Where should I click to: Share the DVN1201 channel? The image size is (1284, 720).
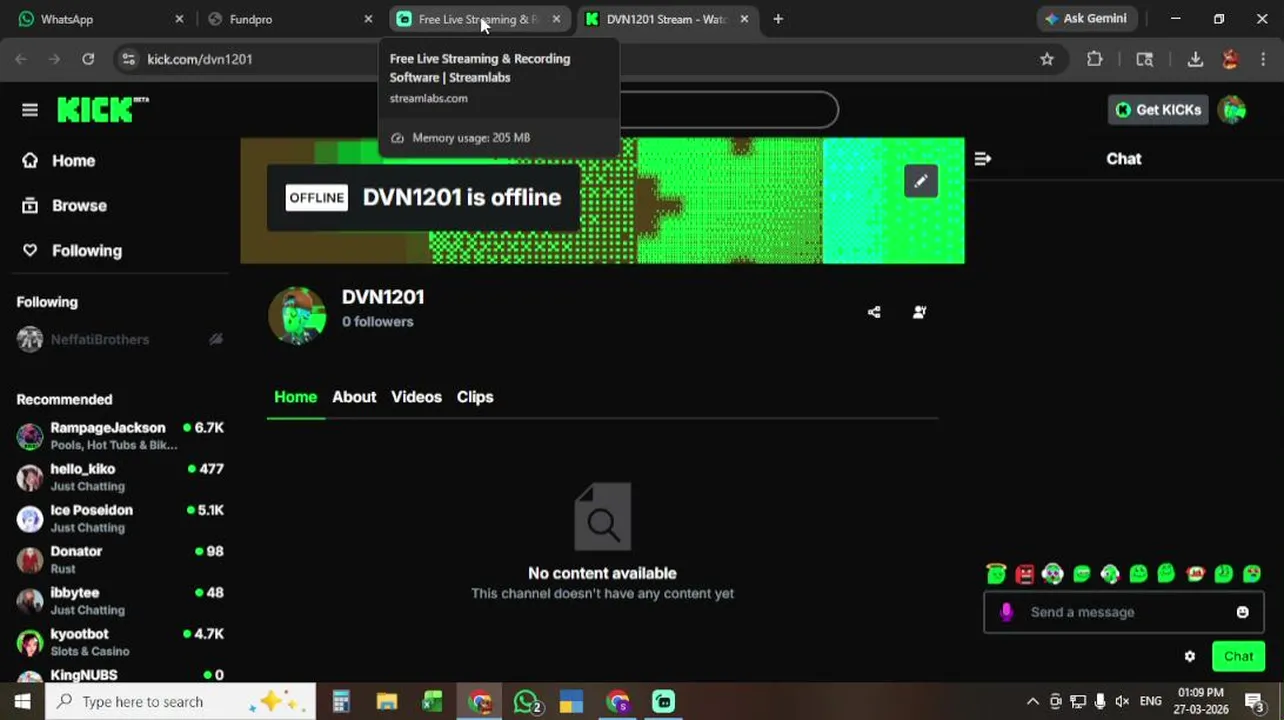tap(874, 312)
